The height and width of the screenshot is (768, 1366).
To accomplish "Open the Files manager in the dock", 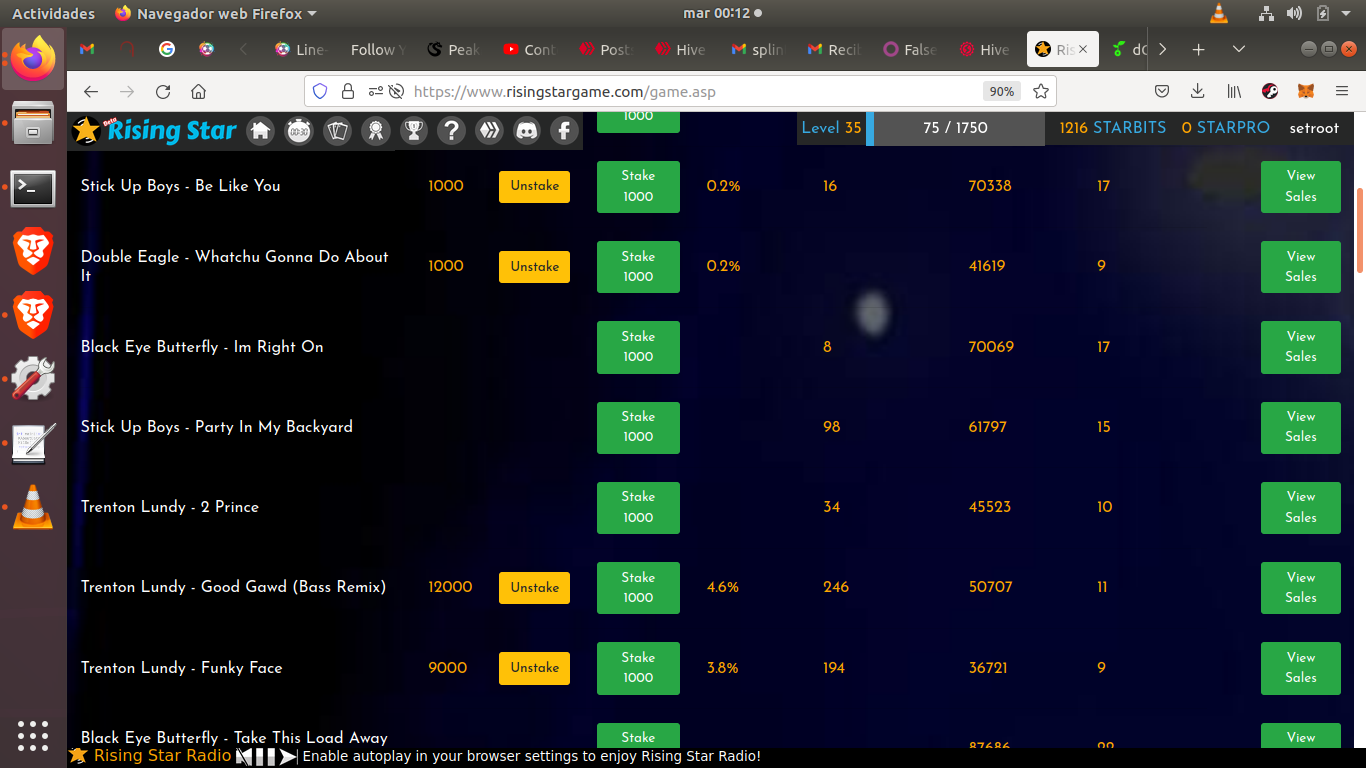I will point(33,123).
